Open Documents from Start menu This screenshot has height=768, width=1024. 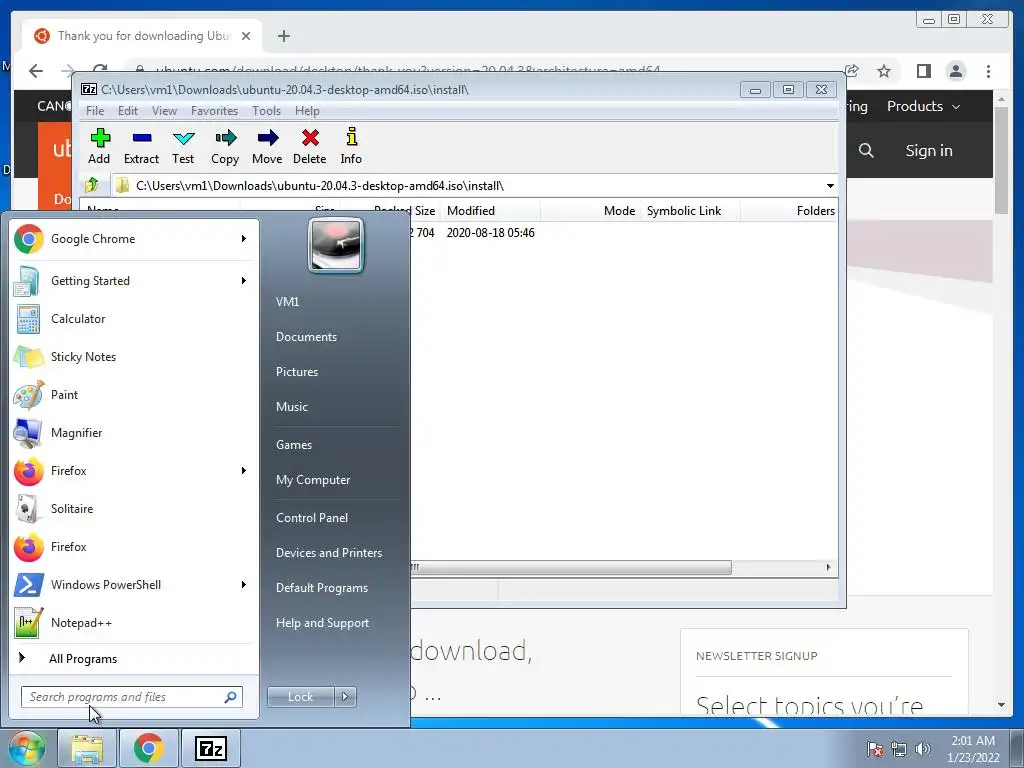[x=306, y=337]
